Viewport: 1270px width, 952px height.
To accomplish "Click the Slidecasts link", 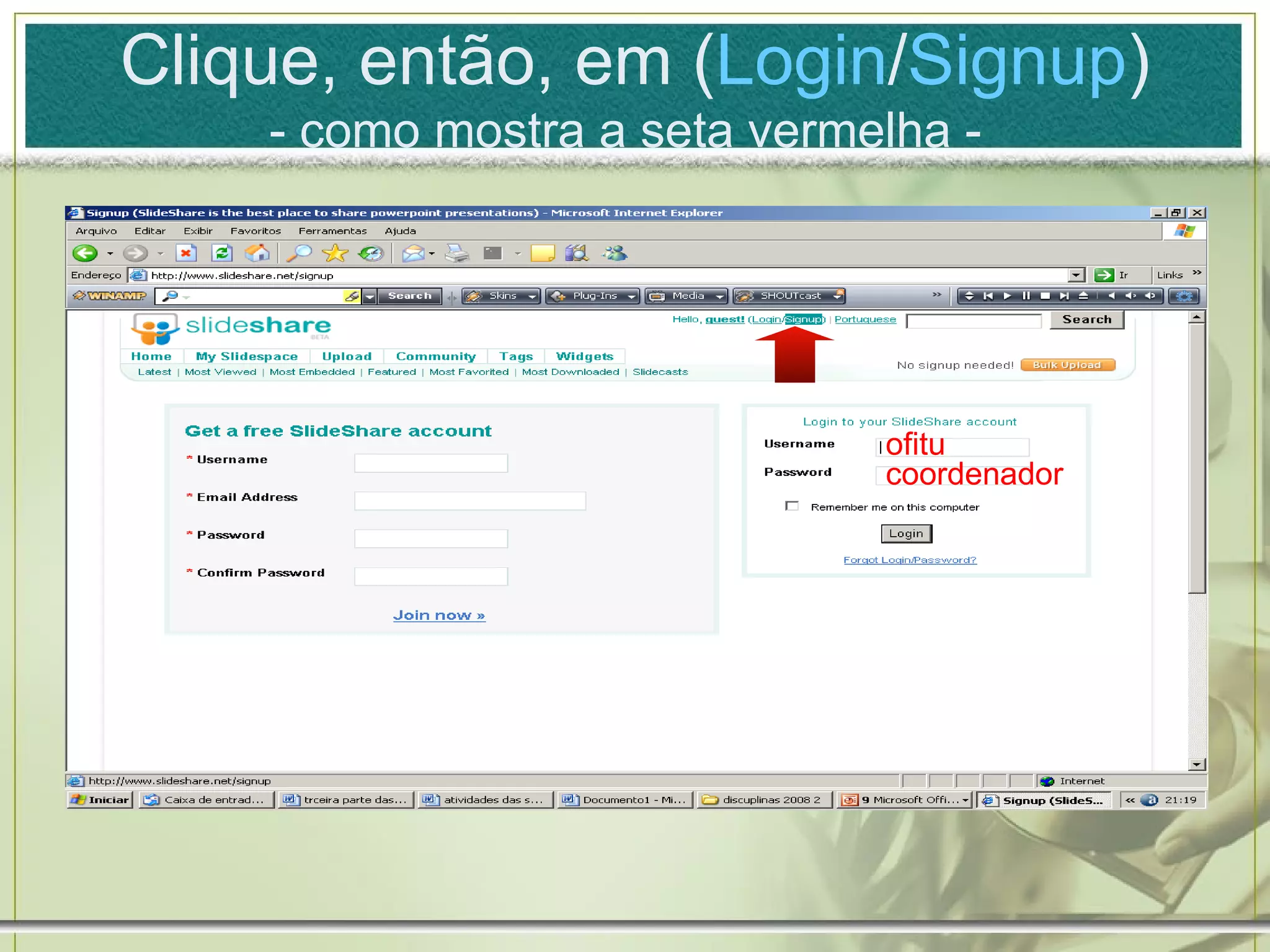I will click(x=660, y=372).
